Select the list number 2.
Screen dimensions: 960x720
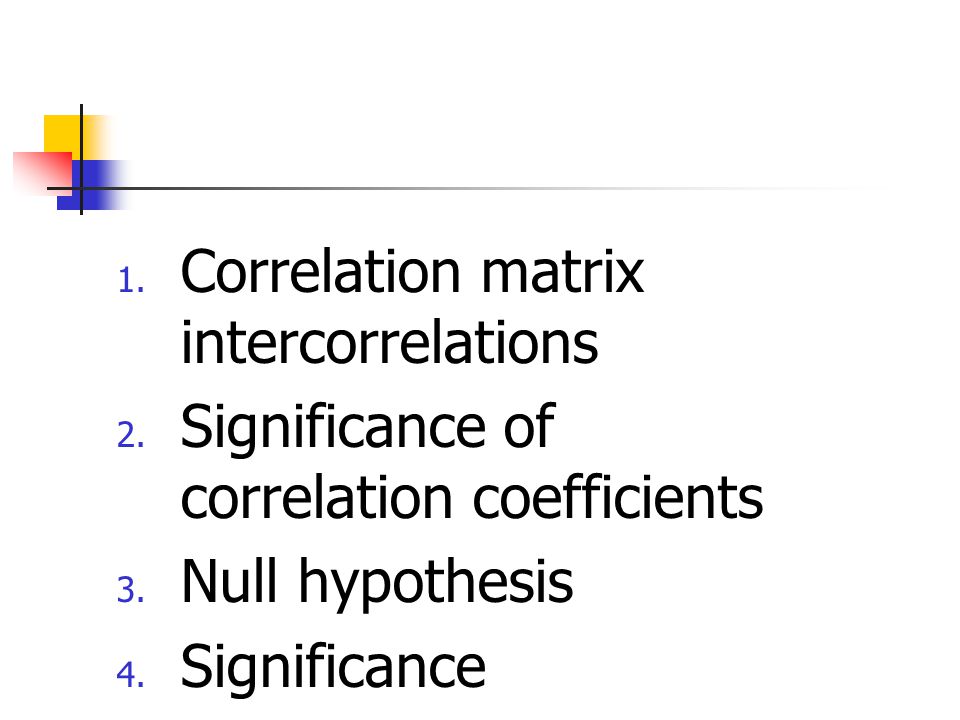[x=130, y=435]
